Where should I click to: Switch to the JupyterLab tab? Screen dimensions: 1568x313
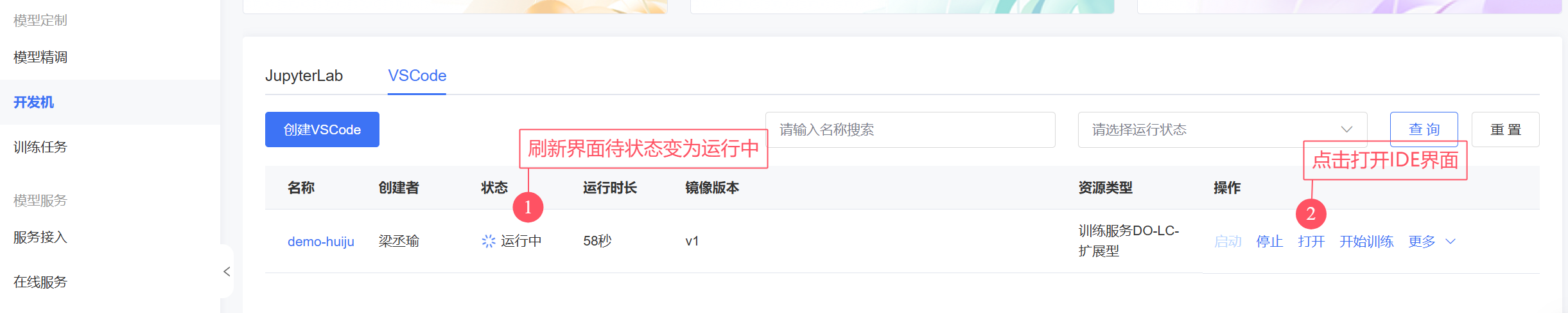click(x=304, y=76)
